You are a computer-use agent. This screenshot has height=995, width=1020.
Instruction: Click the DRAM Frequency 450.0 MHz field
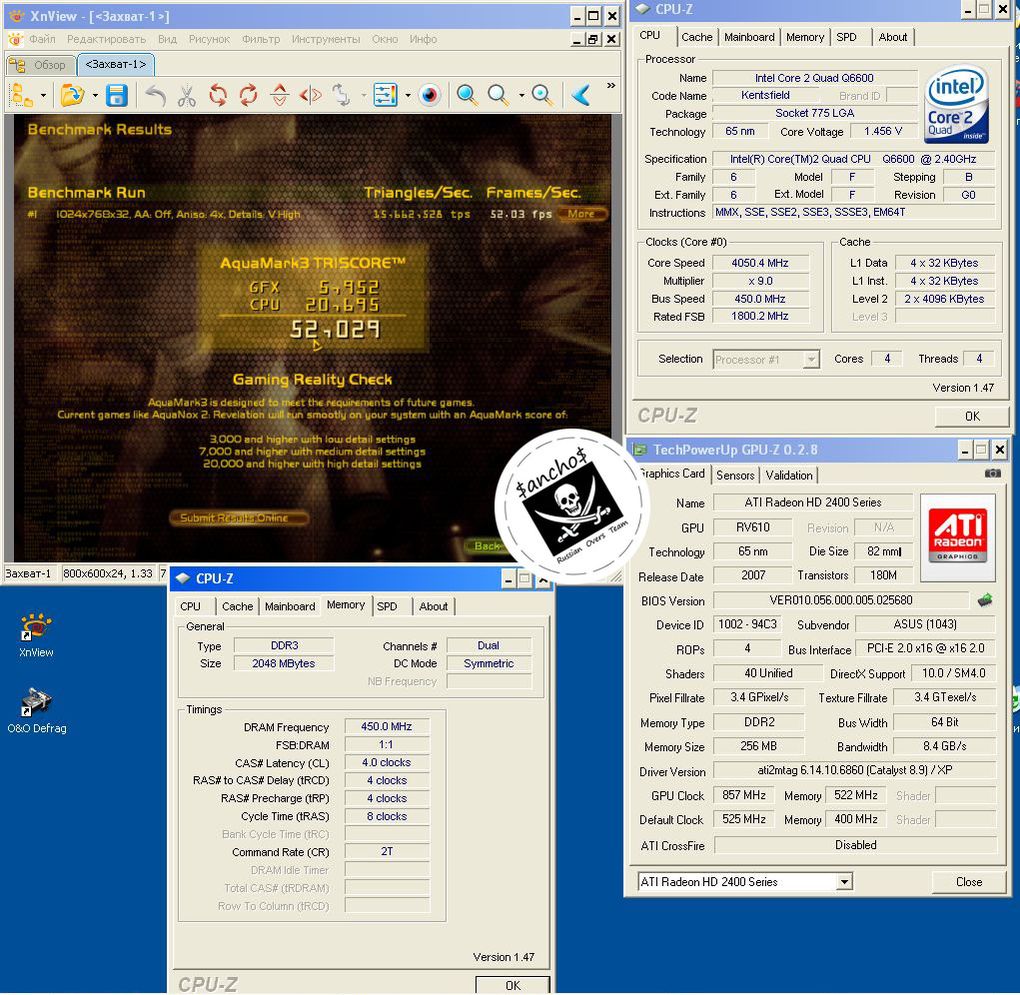pos(386,726)
